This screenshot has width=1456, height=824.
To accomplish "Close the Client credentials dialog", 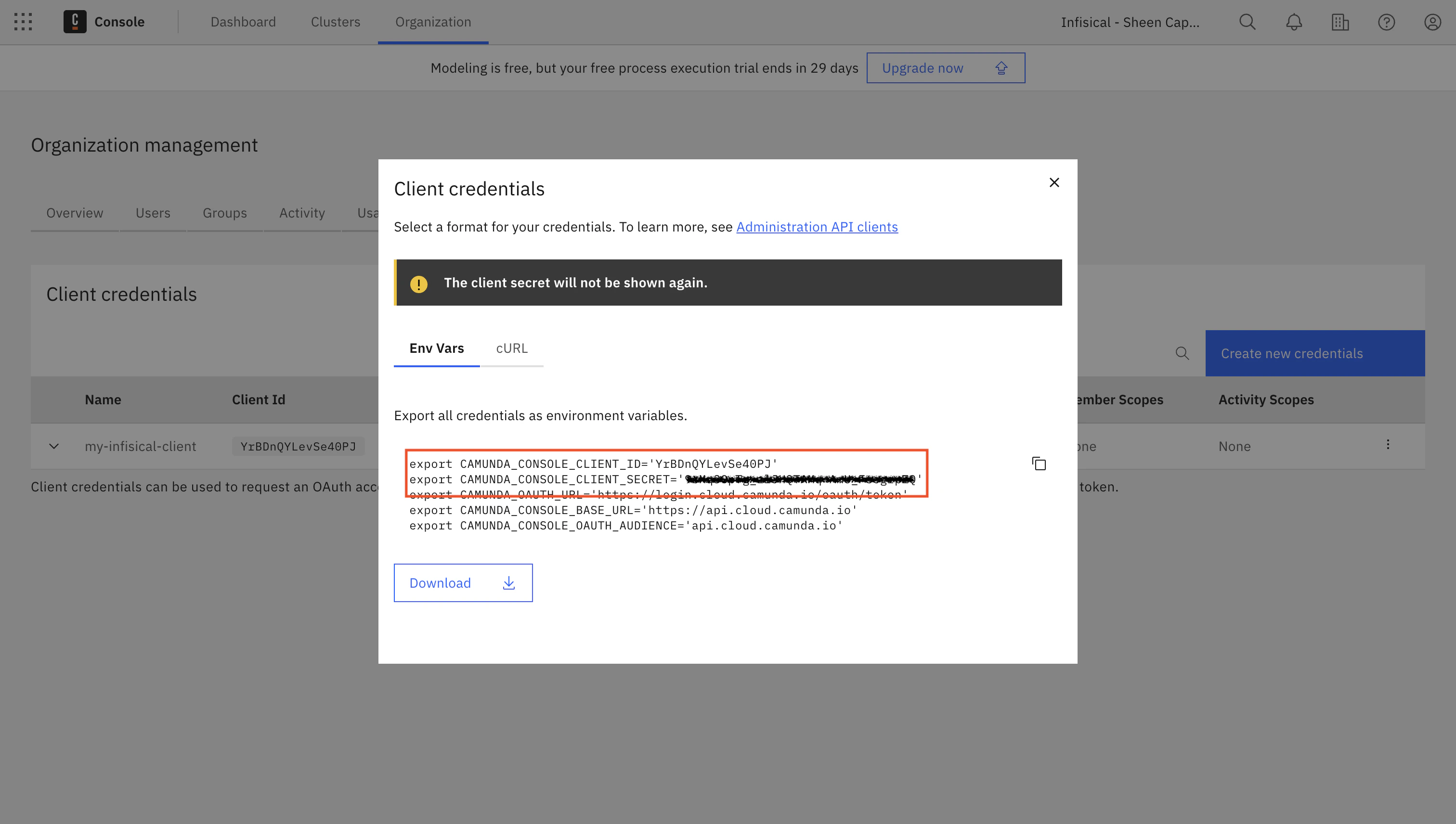I will [x=1054, y=182].
